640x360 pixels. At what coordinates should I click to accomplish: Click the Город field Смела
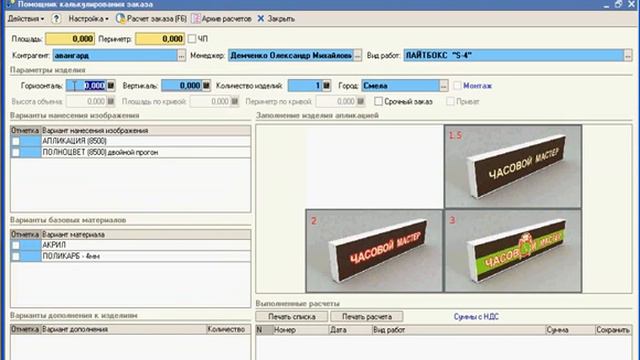coord(400,86)
